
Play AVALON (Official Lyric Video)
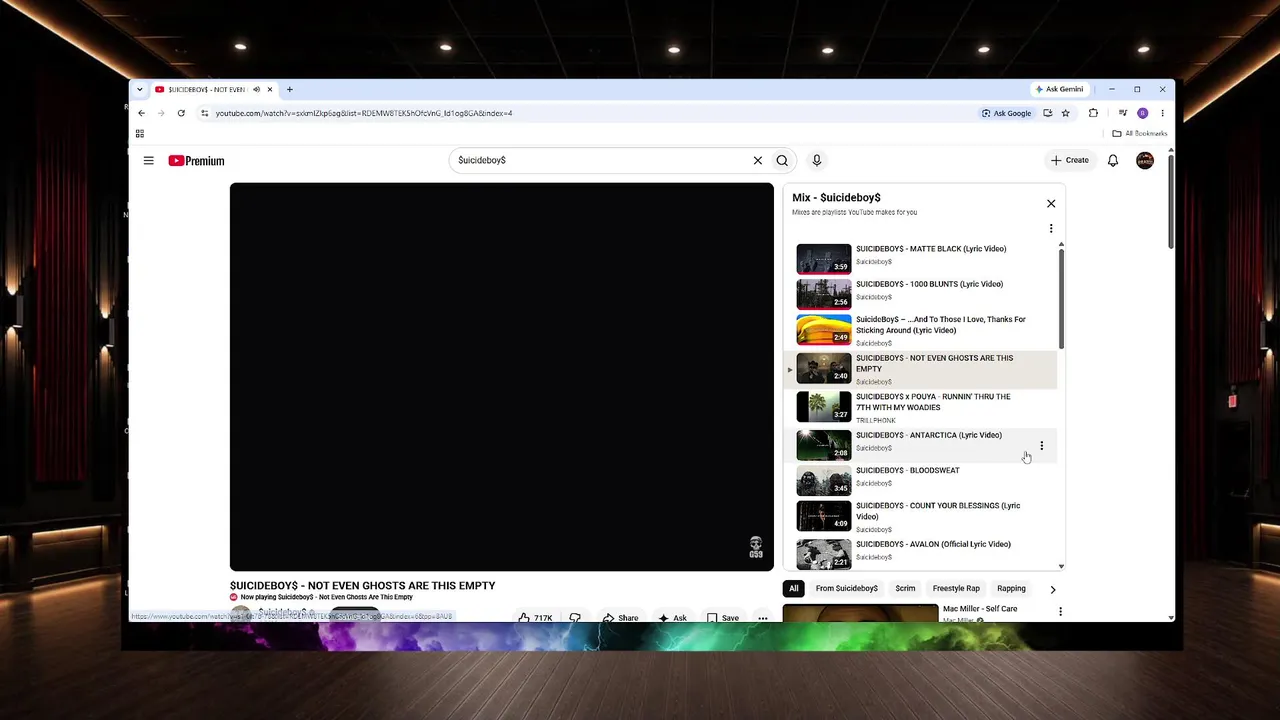[921, 553]
